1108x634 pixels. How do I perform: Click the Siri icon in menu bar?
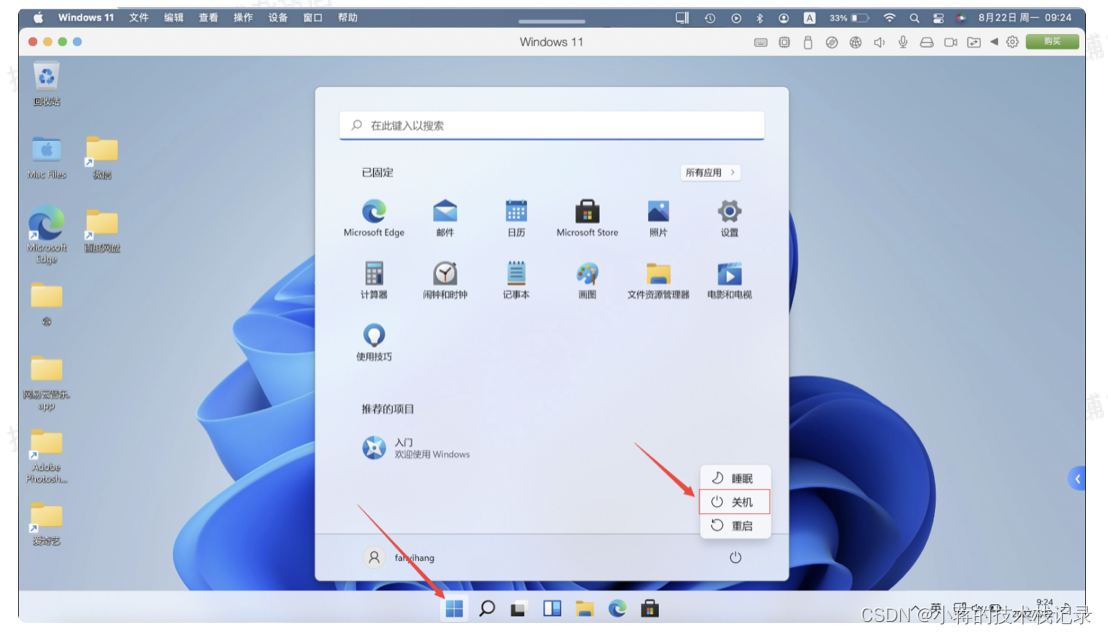pos(961,18)
